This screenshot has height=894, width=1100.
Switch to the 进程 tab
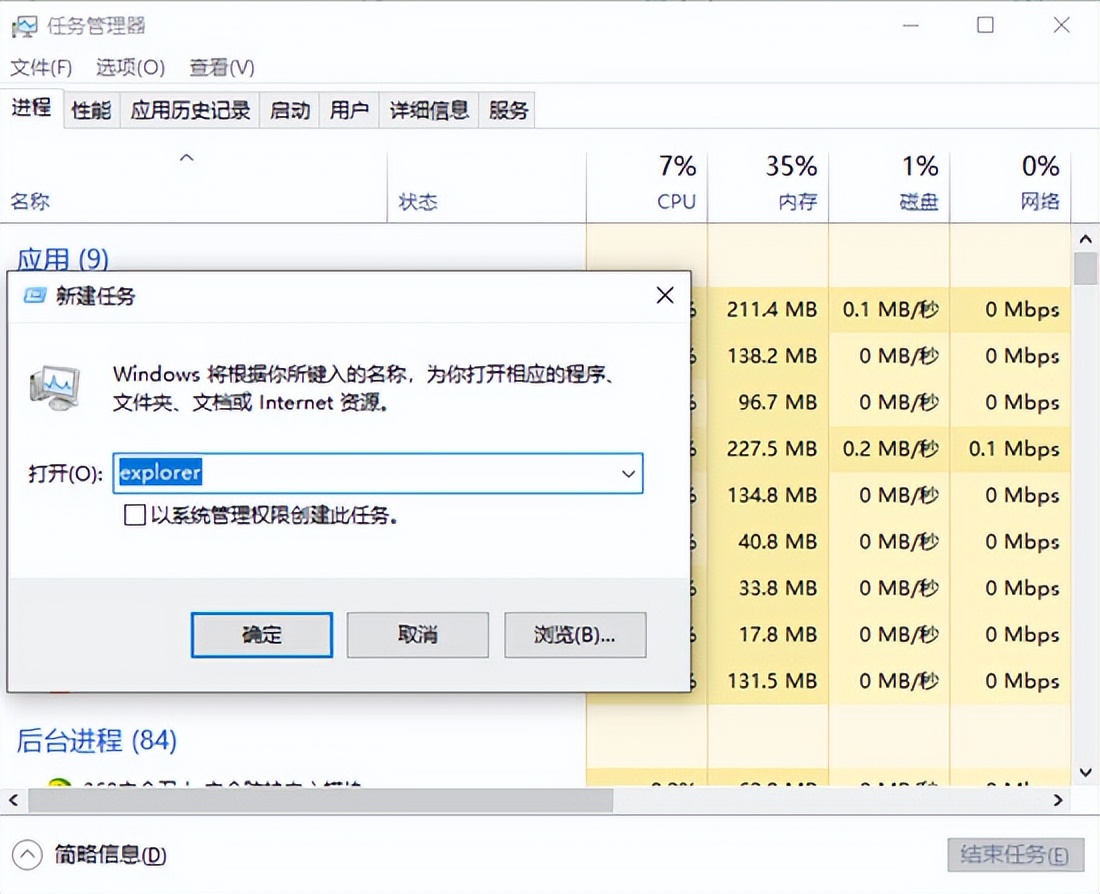32,108
